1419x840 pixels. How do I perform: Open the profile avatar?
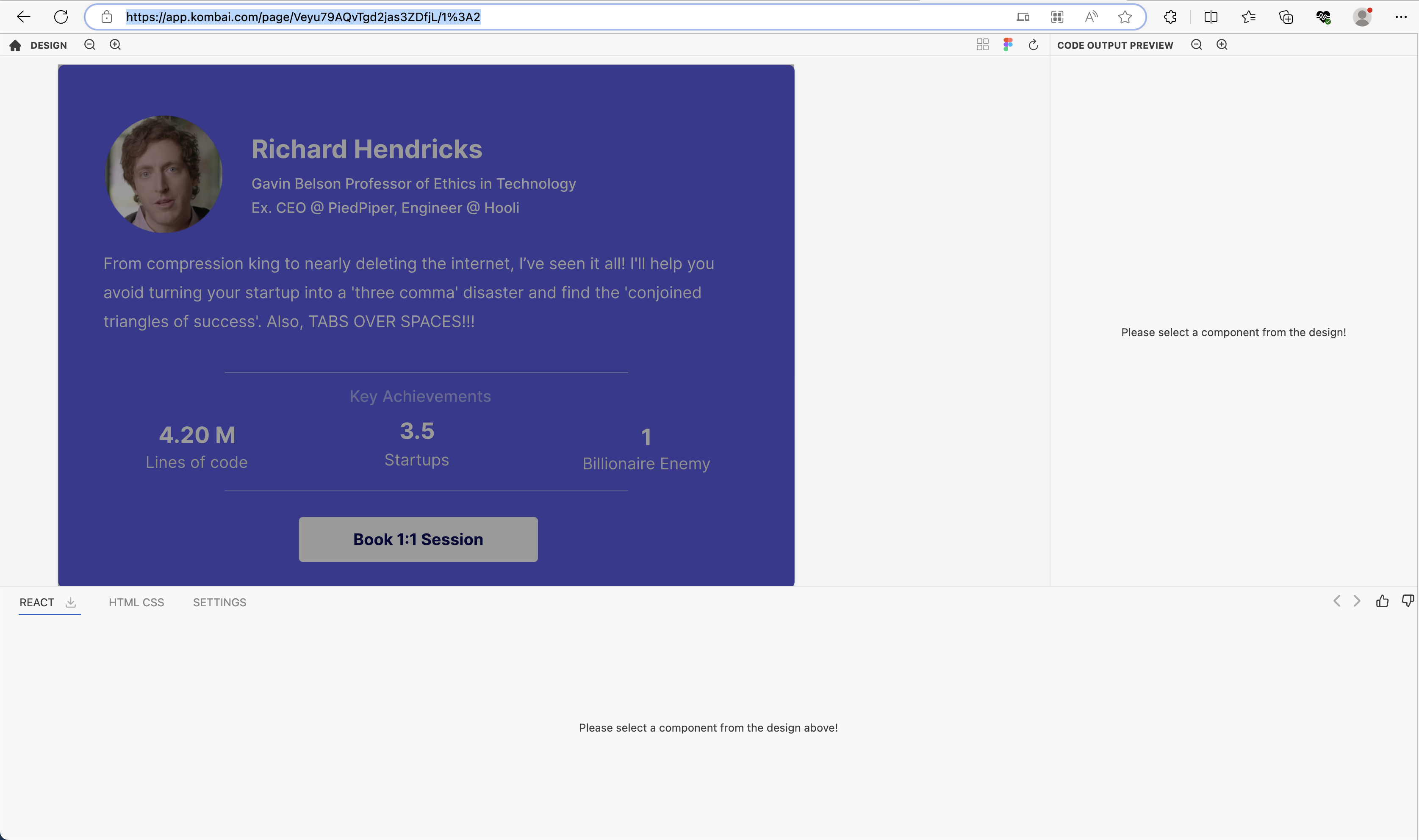pyautogui.click(x=1362, y=17)
